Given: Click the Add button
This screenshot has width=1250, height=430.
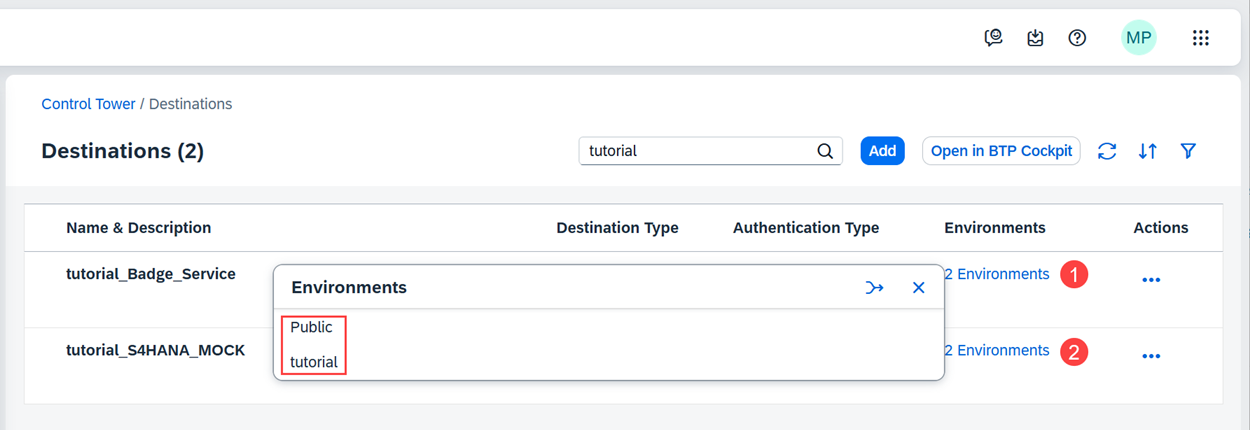Looking at the screenshot, I should [x=882, y=151].
